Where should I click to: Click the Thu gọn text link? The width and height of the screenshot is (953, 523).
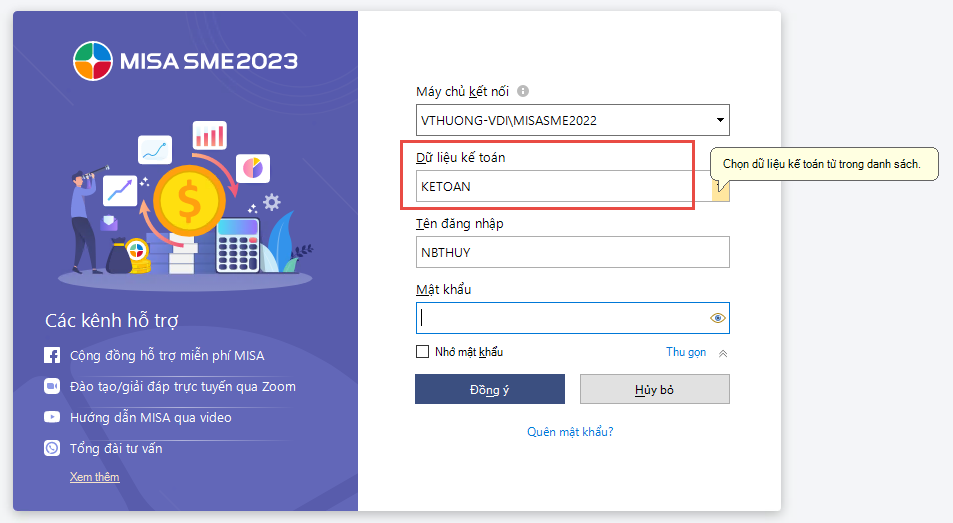pos(686,352)
